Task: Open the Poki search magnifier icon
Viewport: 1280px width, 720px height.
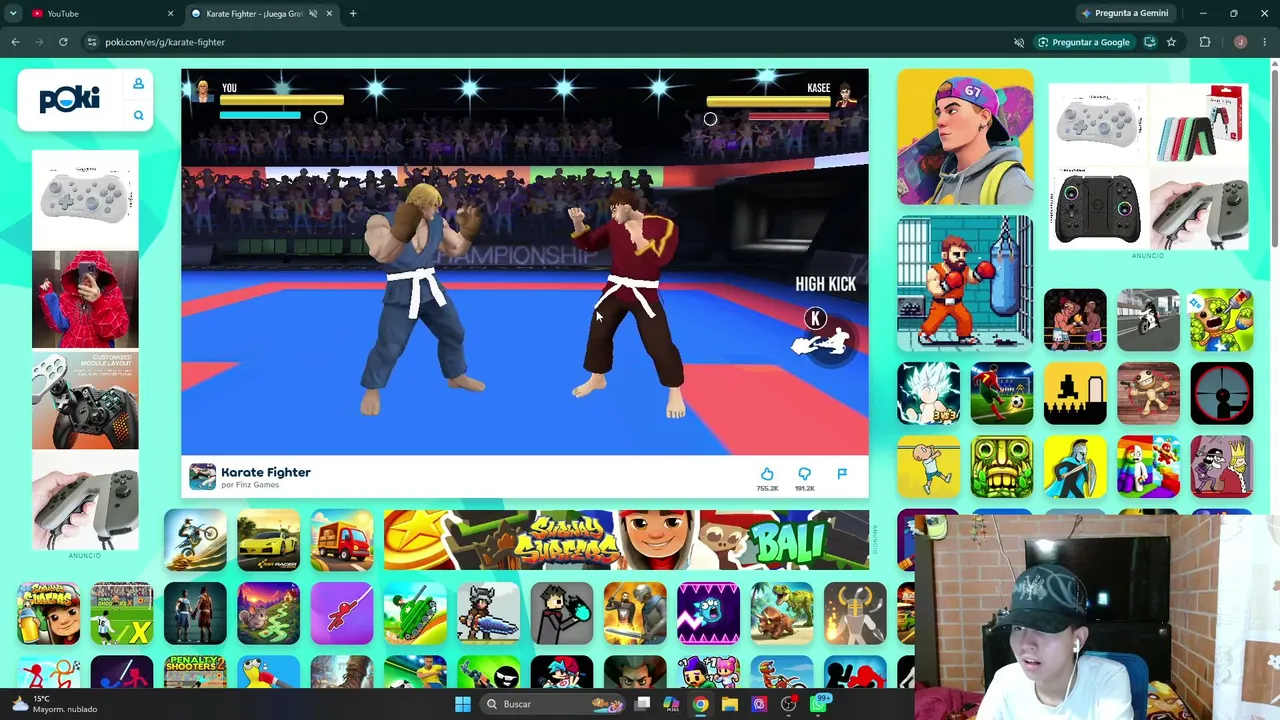Action: click(138, 116)
